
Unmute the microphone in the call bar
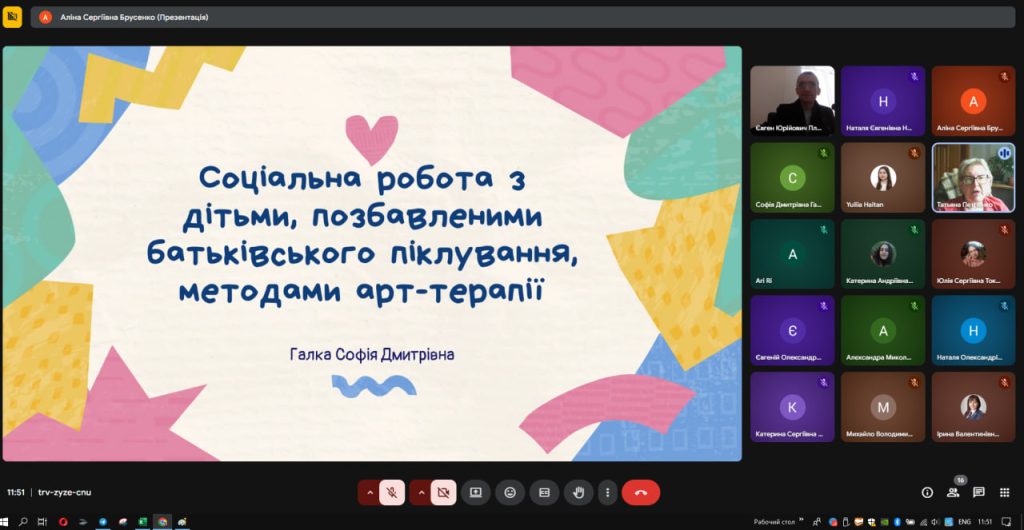click(393, 492)
